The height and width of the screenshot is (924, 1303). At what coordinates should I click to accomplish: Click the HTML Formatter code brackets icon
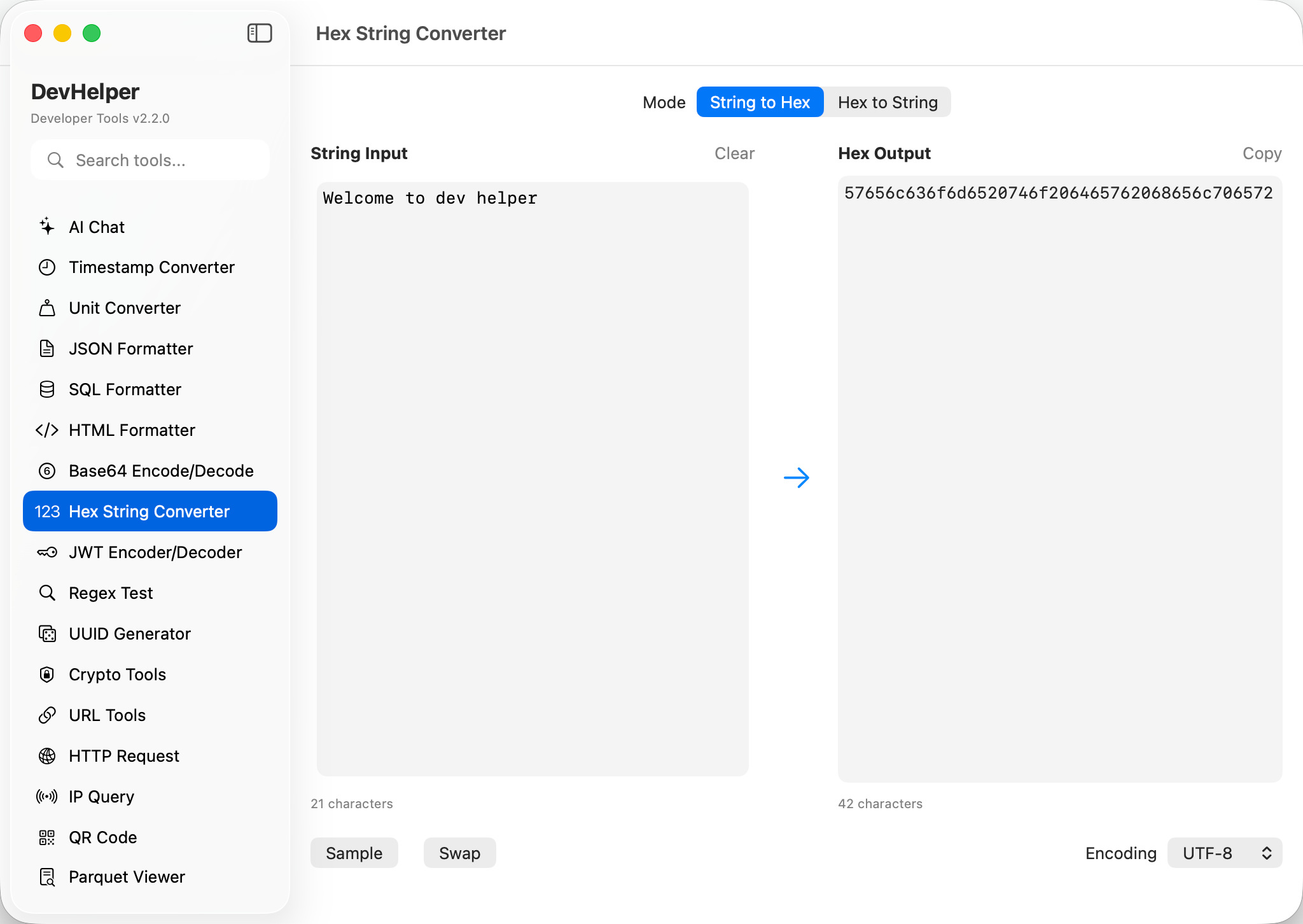point(47,430)
